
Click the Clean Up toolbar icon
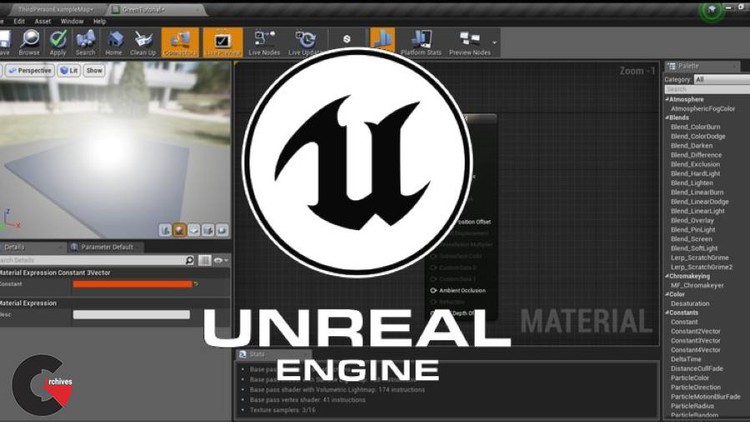tap(143, 41)
